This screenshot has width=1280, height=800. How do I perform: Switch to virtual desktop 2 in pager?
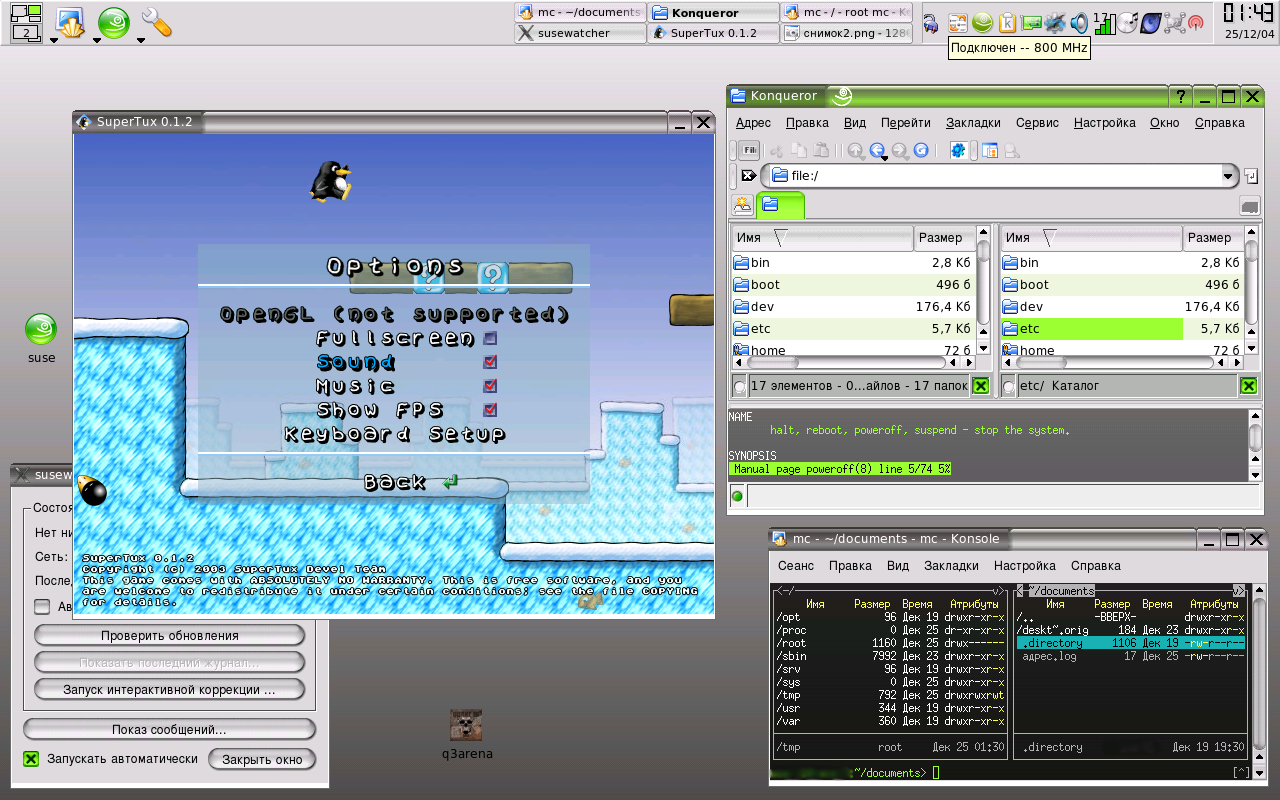pos(25,32)
